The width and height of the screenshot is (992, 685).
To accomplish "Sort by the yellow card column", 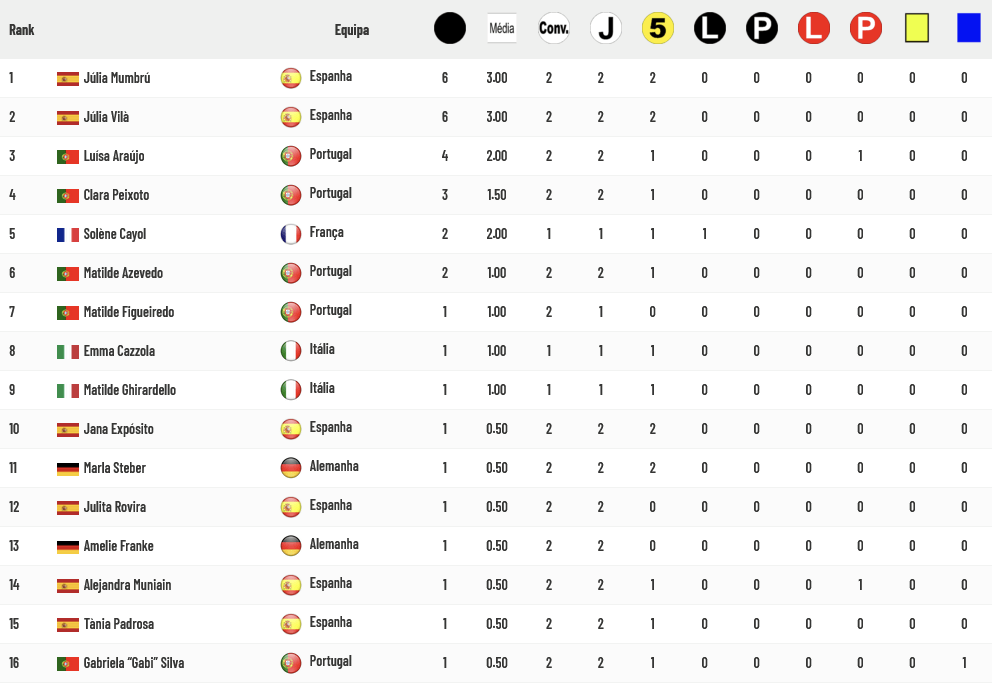I will tap(917, 28).
